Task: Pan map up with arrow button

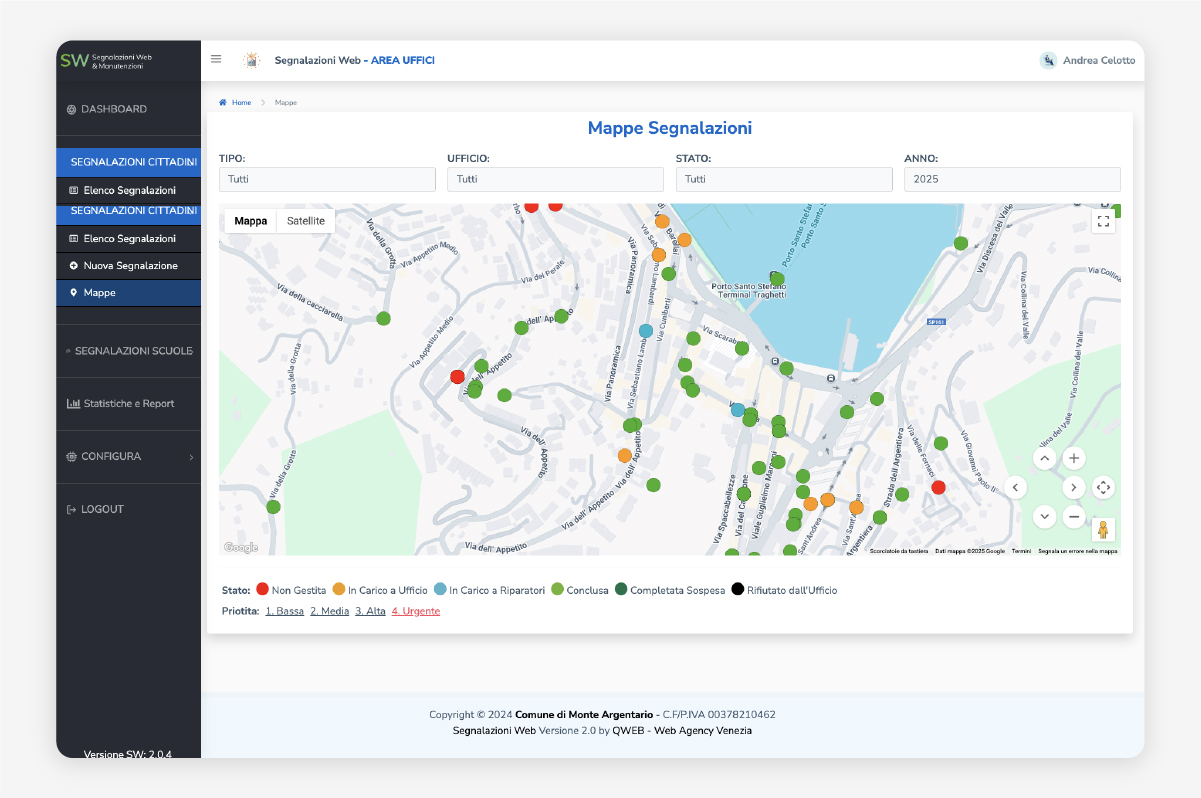Action: (x=1044, y=459)
